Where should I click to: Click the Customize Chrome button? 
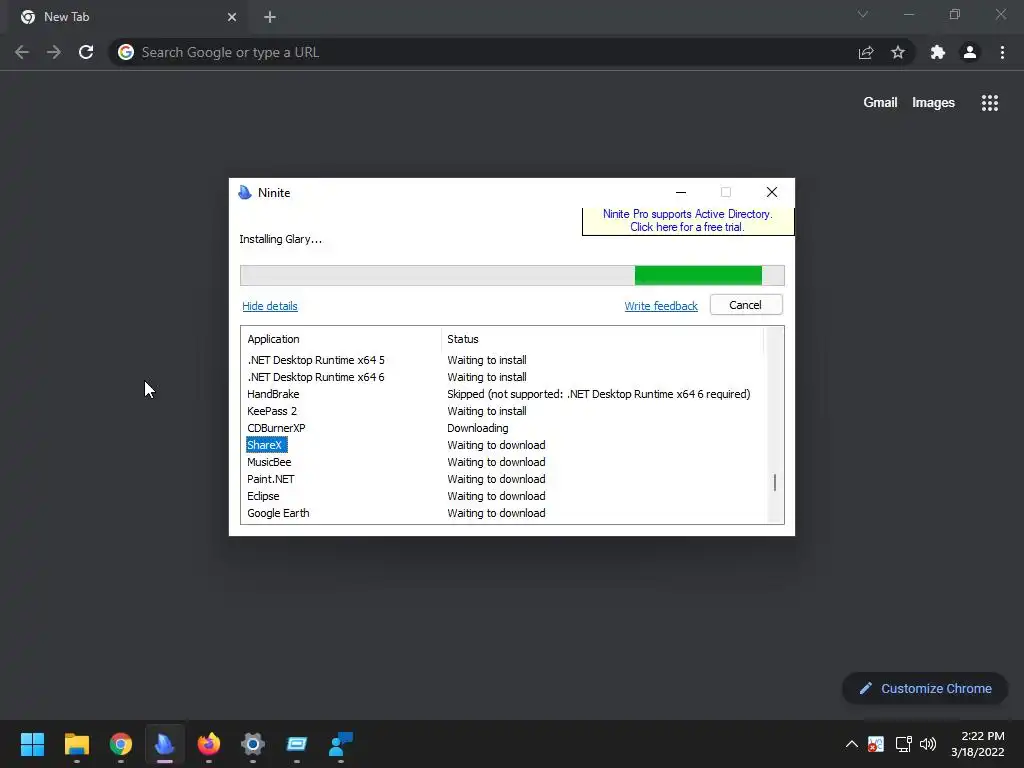click(x=925, y=688)
